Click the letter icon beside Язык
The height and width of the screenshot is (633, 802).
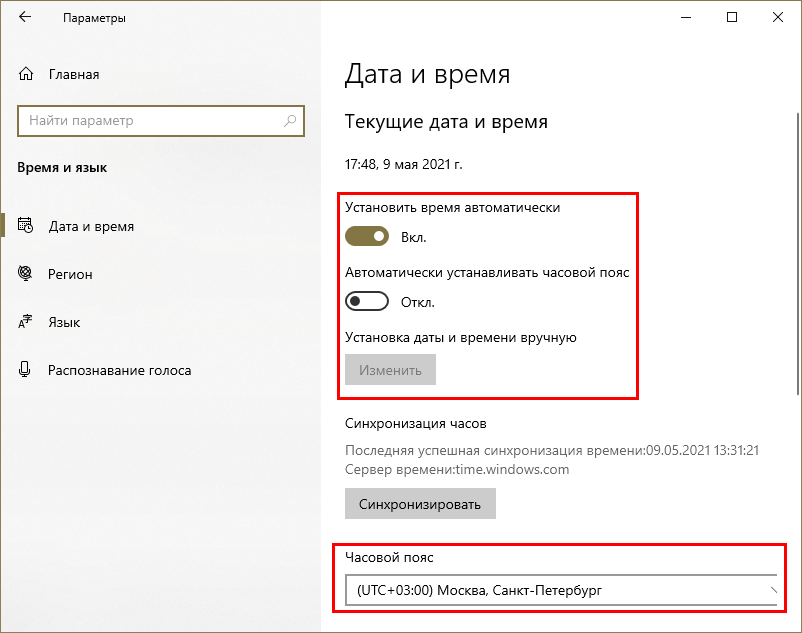pyautogui.click(x=27, y=322)
